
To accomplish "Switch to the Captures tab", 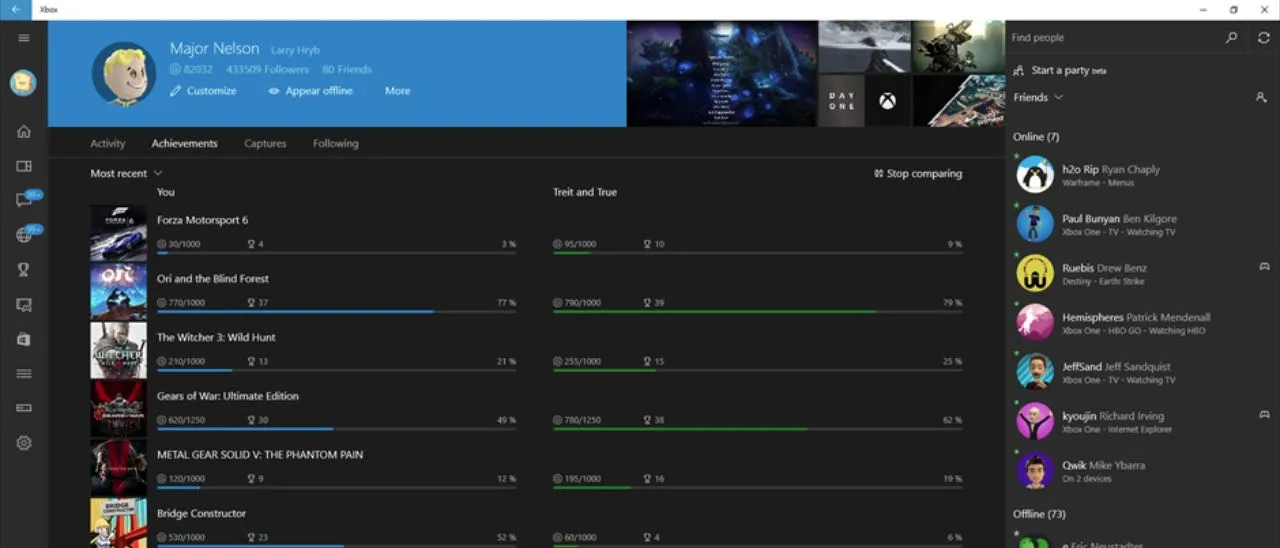I will [x=265, y=144].
